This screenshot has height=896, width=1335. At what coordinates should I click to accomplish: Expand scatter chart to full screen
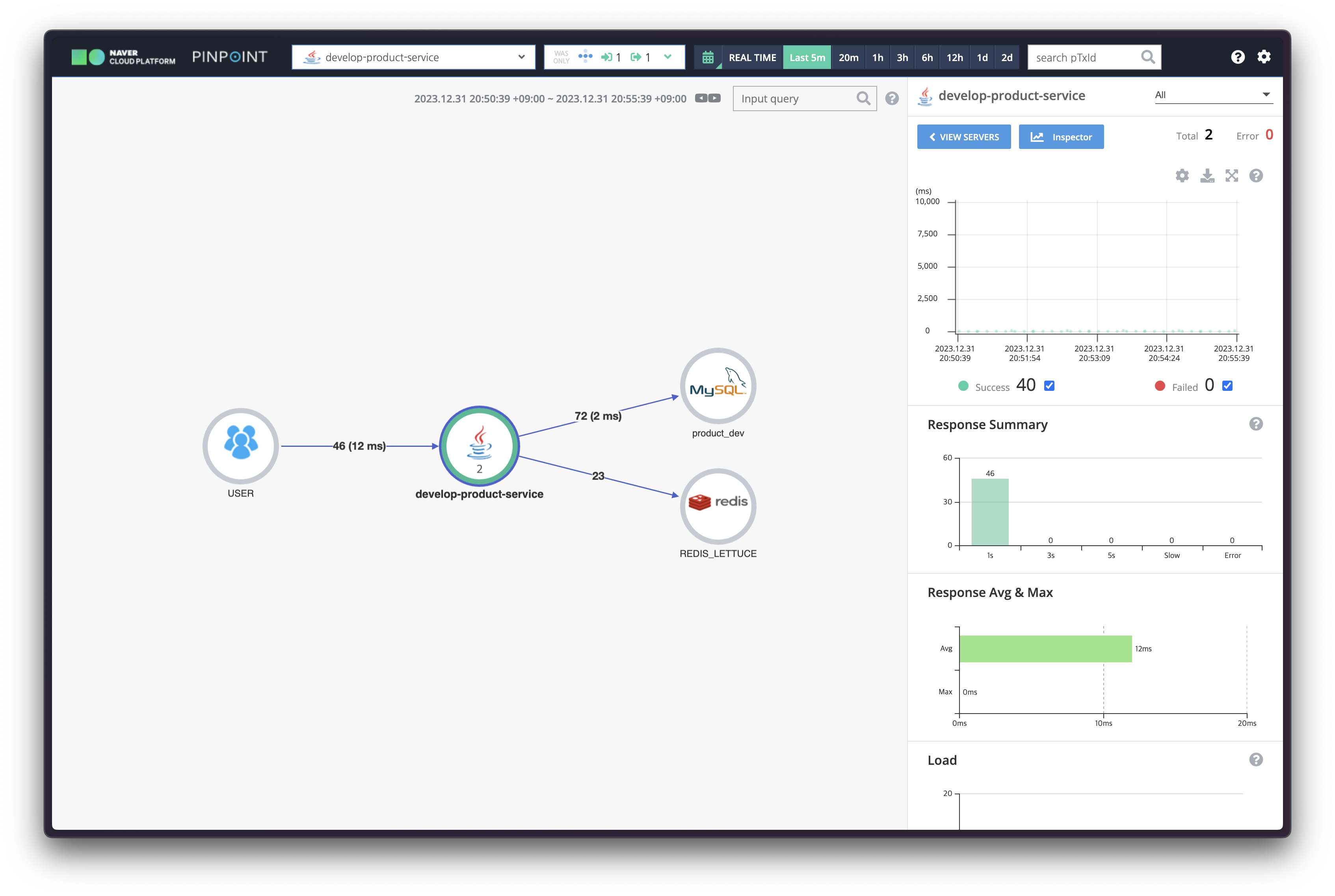(x=1231, y=175)
